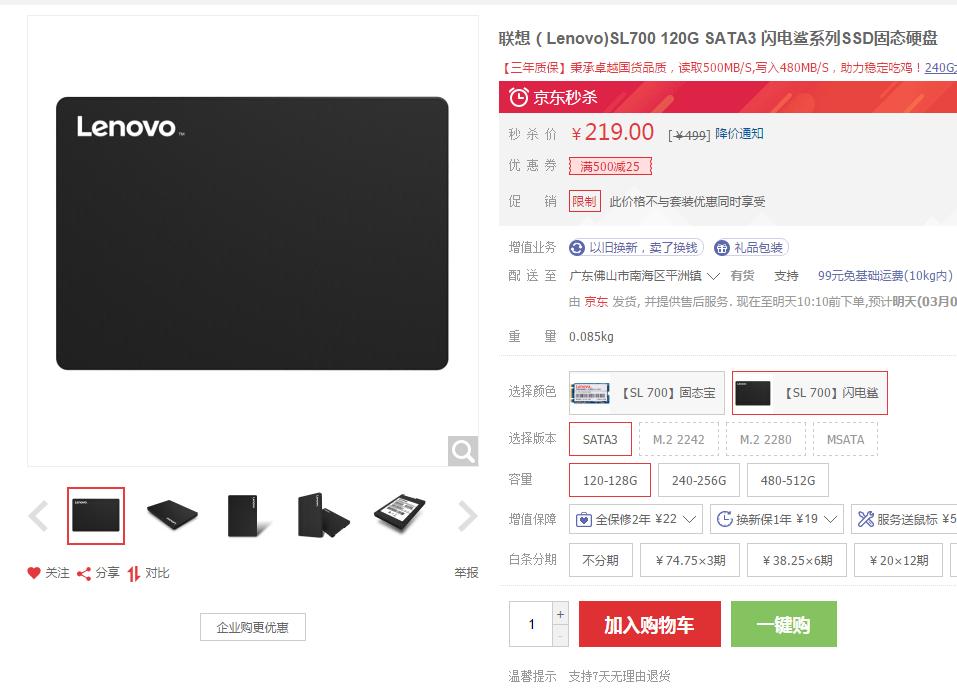This screenshot has width=957, height=694.
Task: Select the 240-256G capacity option
Action: coord(699,480)
